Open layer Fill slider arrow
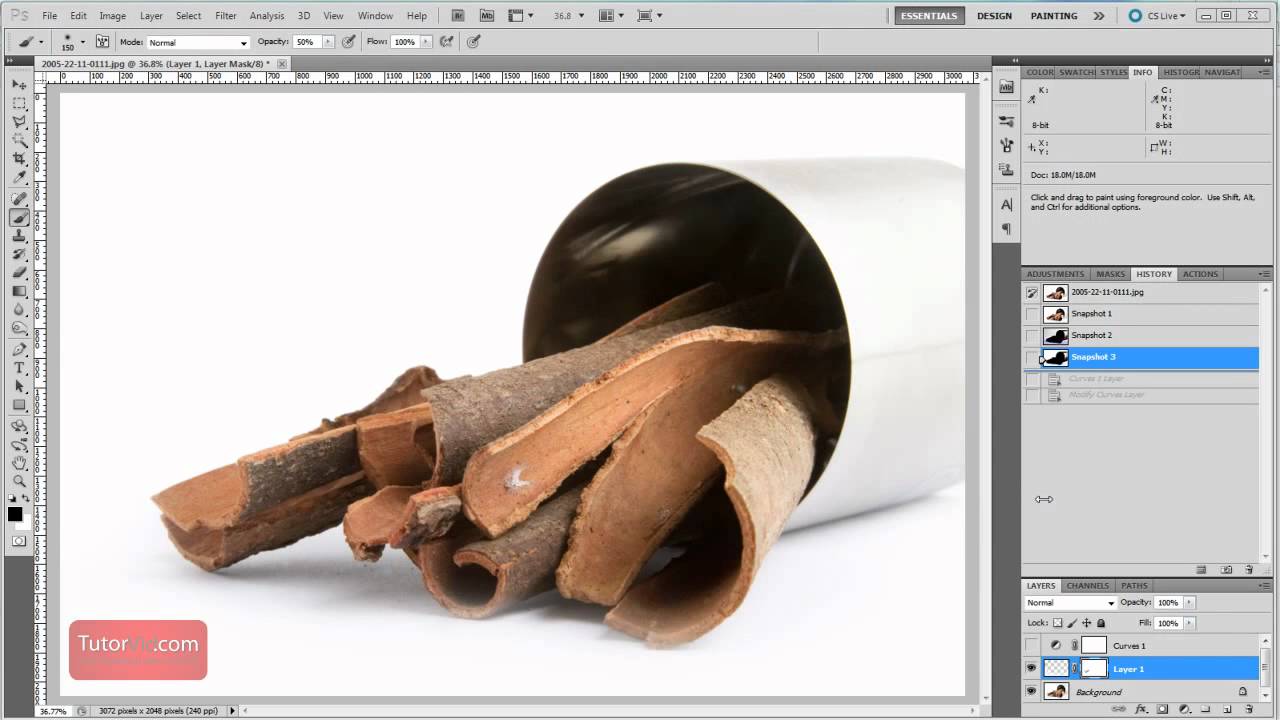Viewport: 1280px width, 720px height. pyautogui.click(x=1189, y=623)
